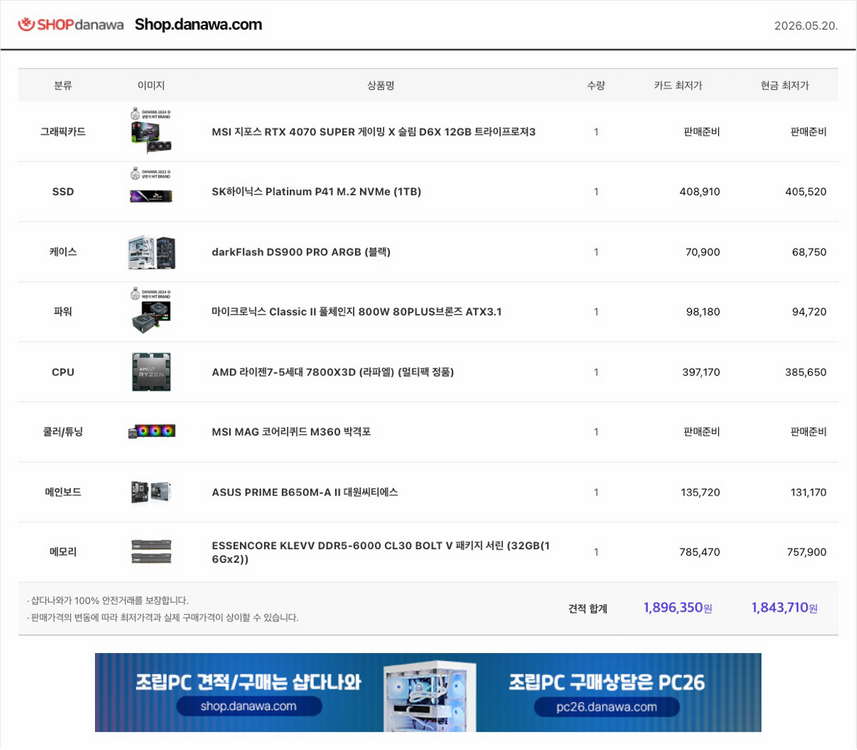
Task: Click the pc26.danawa.com banner button
Action: 607,707
